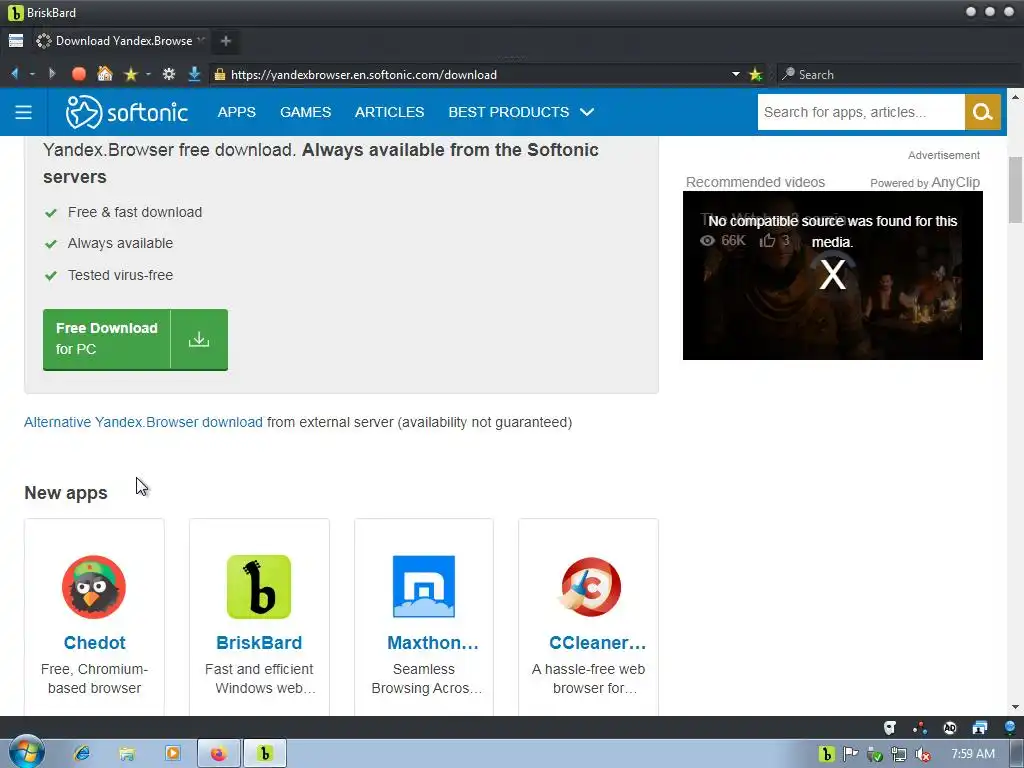Click the magnifier icon in browser search box

pyautogui.click(x=788, y=74)
